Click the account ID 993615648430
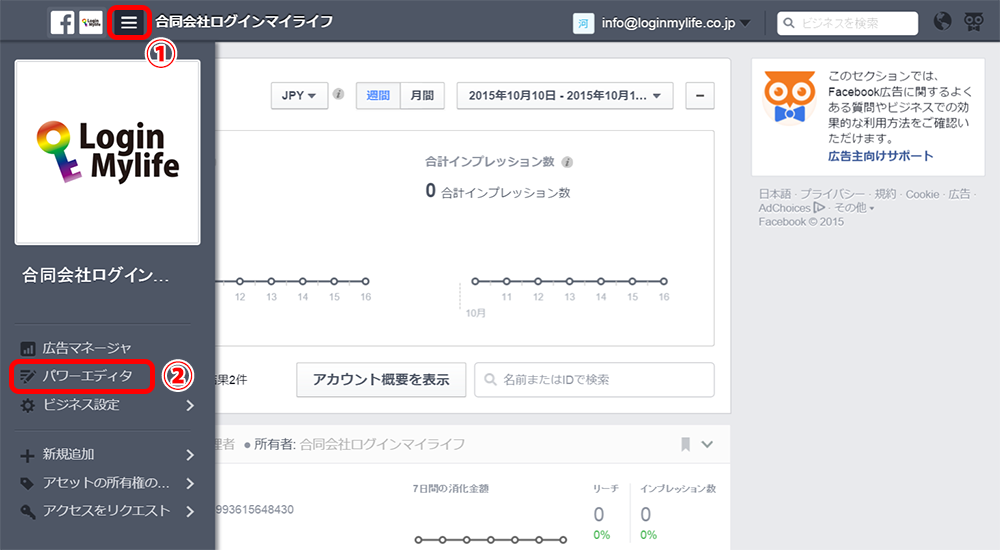The width and height of the screenshot is (1000, 550). point(254,509)
